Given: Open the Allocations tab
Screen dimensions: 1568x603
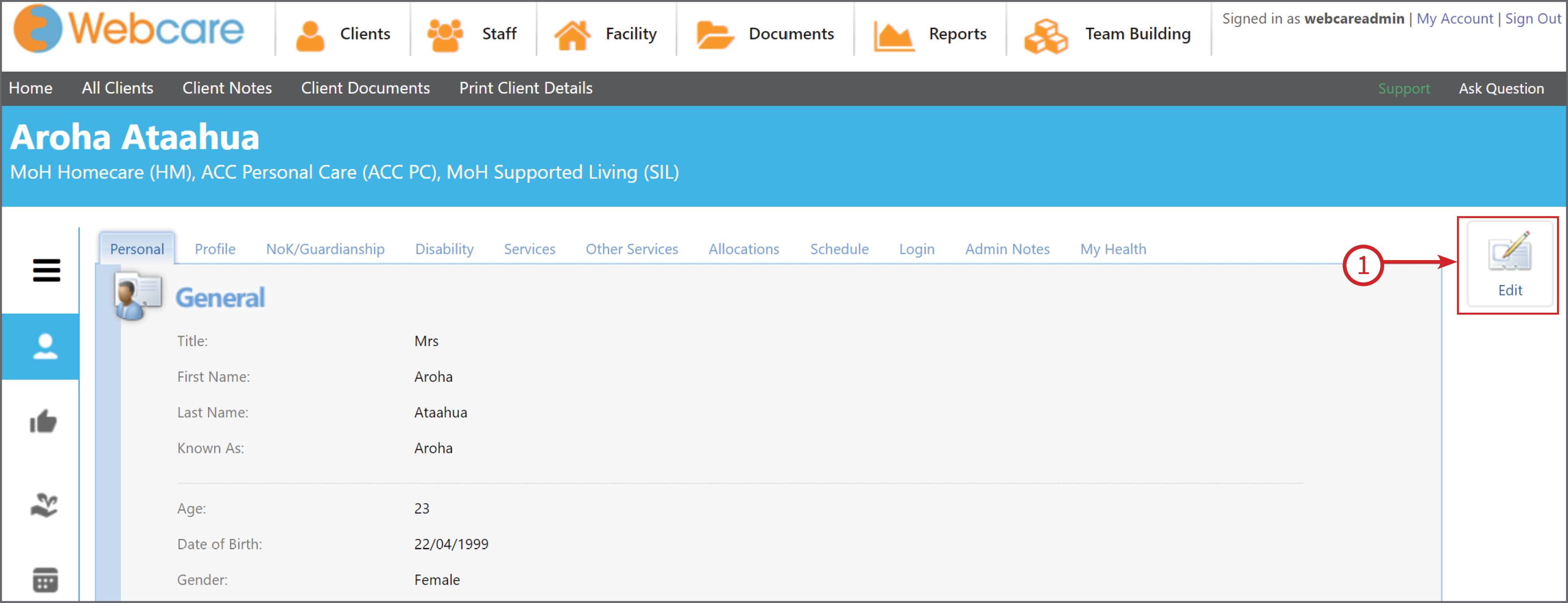Looking at the screenshot, I should click(743, 249).
